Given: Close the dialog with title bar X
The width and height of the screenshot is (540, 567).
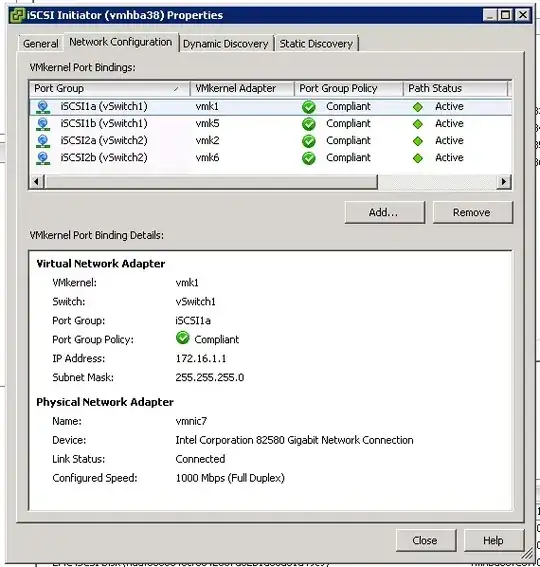Looking at the screenshot, I should [x=523, y=15].
